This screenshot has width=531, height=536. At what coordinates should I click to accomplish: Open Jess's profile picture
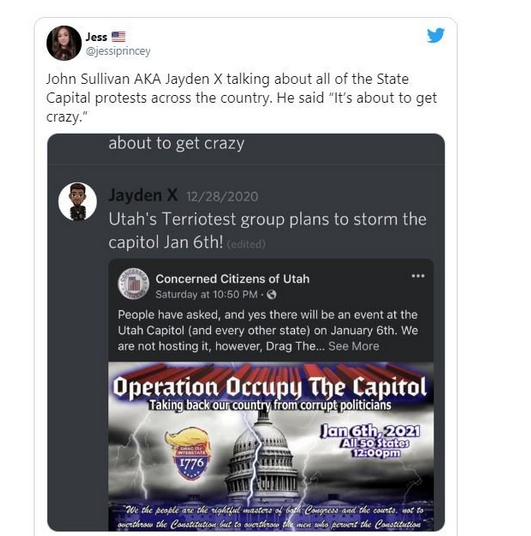(x=64, y=43)
